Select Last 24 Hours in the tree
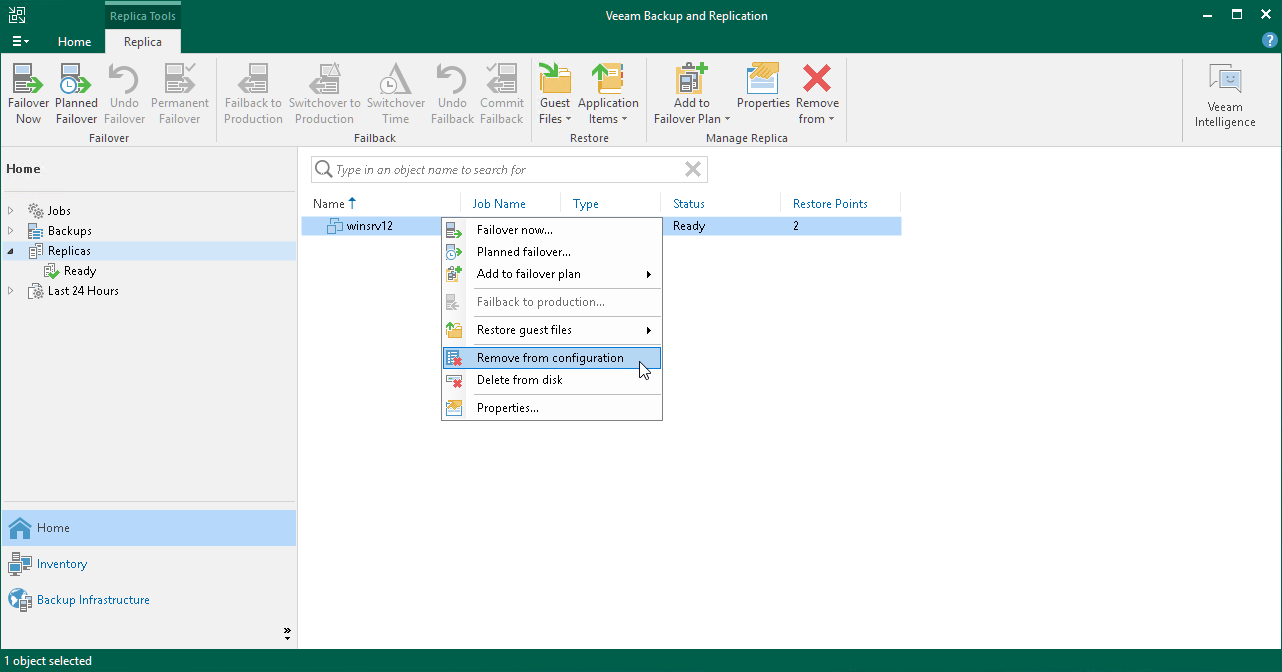This screenshot has width=1282, height=672. [x=83, y=291]
